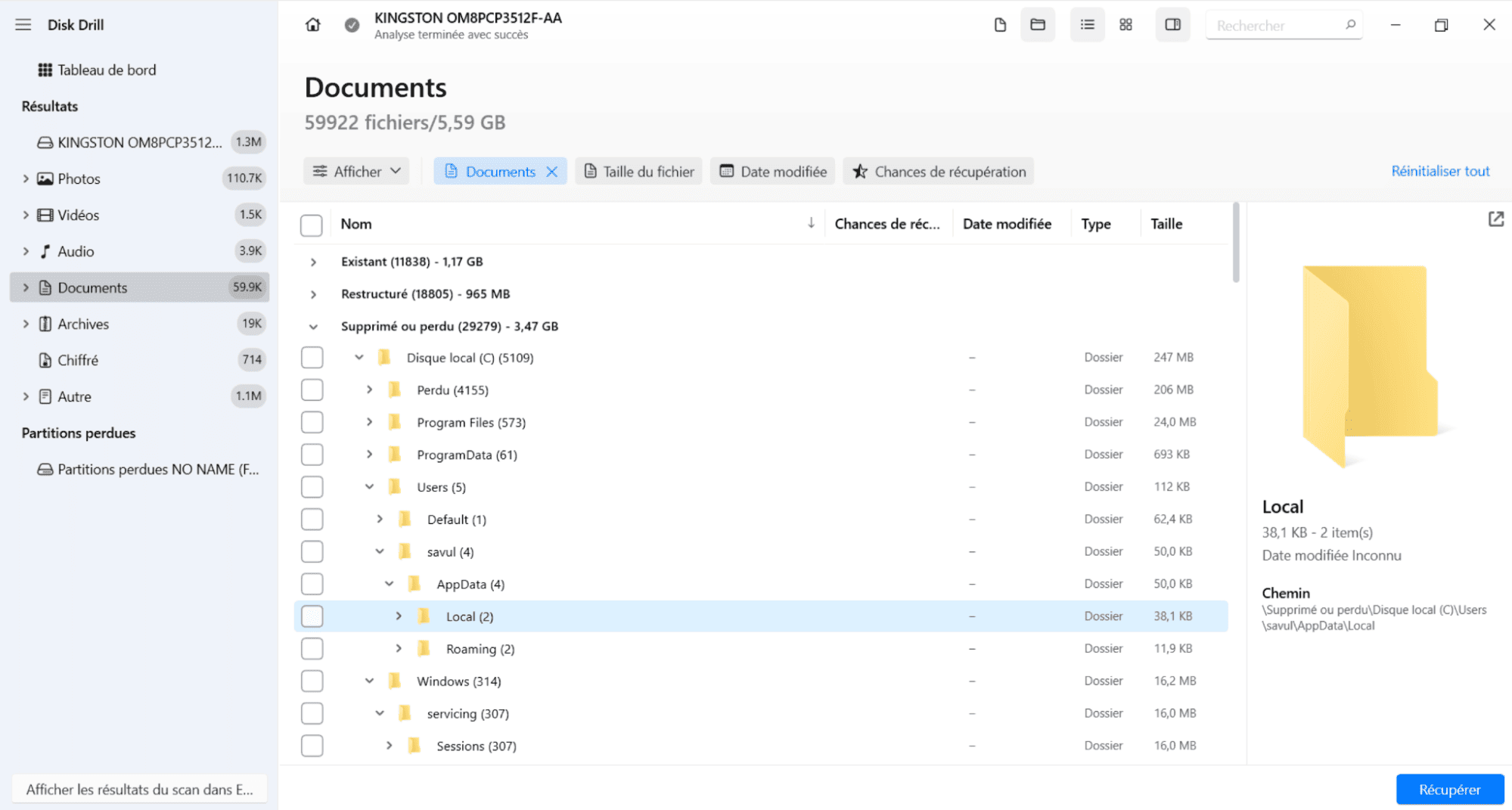Toggle the preview side panel icon
This screenshot has width=1512, height=810.
(x=1172, y=25)
